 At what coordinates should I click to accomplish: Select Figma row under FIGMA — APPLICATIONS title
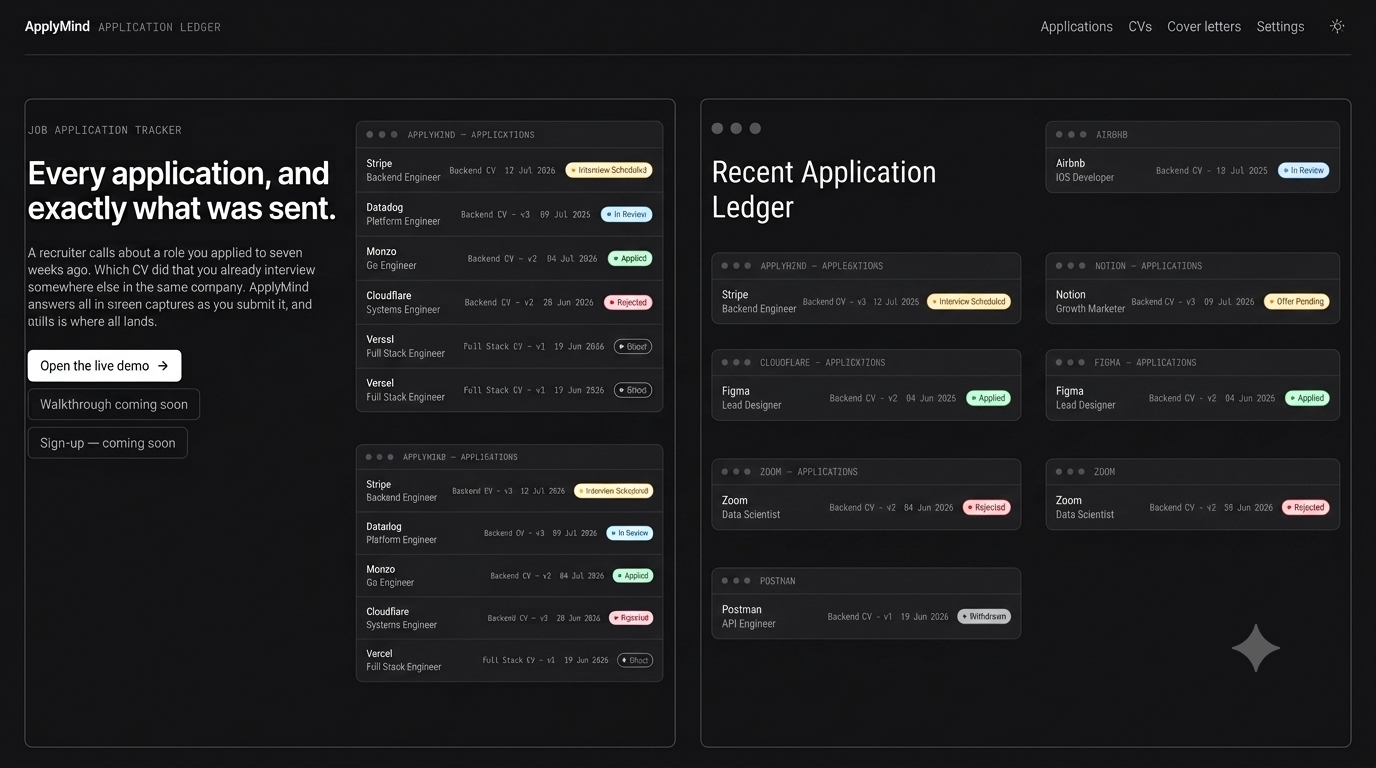(x=1192, y=398)
